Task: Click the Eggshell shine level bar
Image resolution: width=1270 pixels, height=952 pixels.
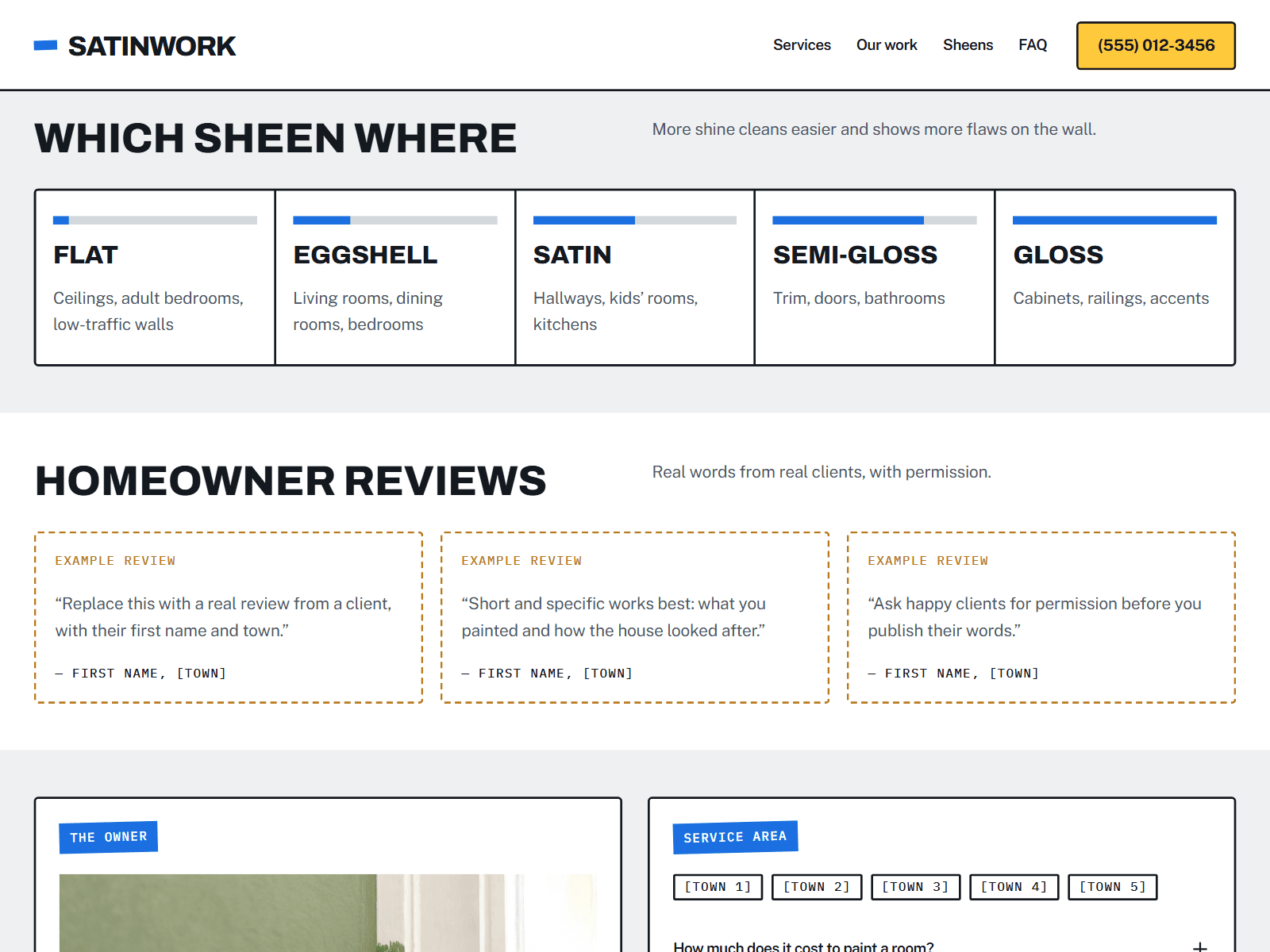Action: 395,221
